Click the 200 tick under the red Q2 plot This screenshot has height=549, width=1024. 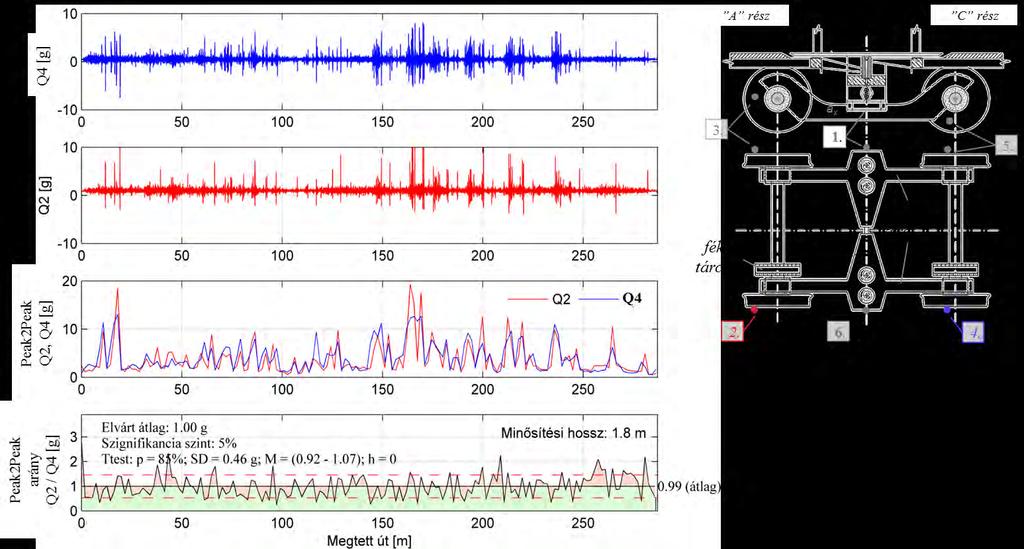(x=483, y=256)
